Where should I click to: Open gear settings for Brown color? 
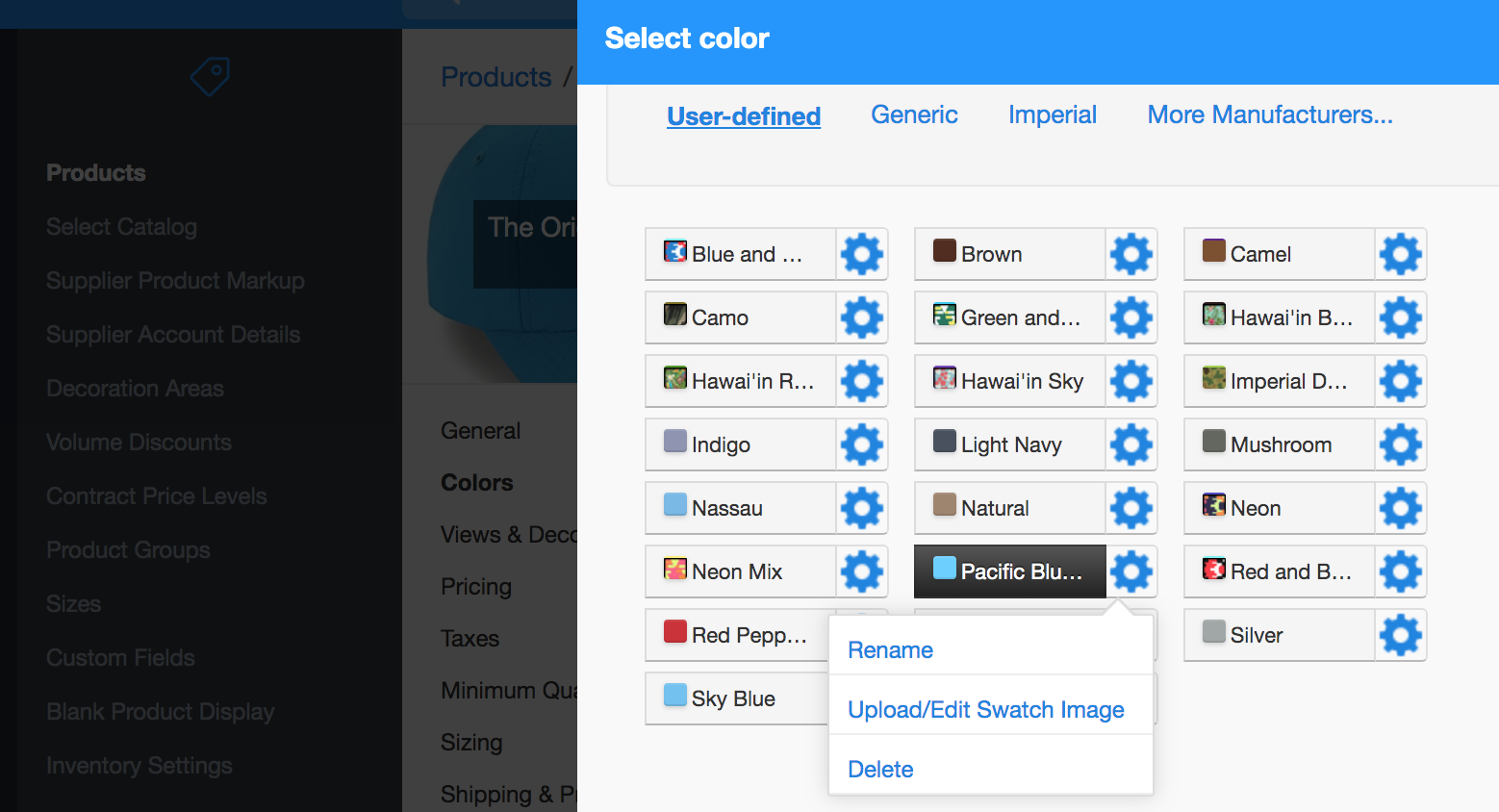[x=1131, y=254]
